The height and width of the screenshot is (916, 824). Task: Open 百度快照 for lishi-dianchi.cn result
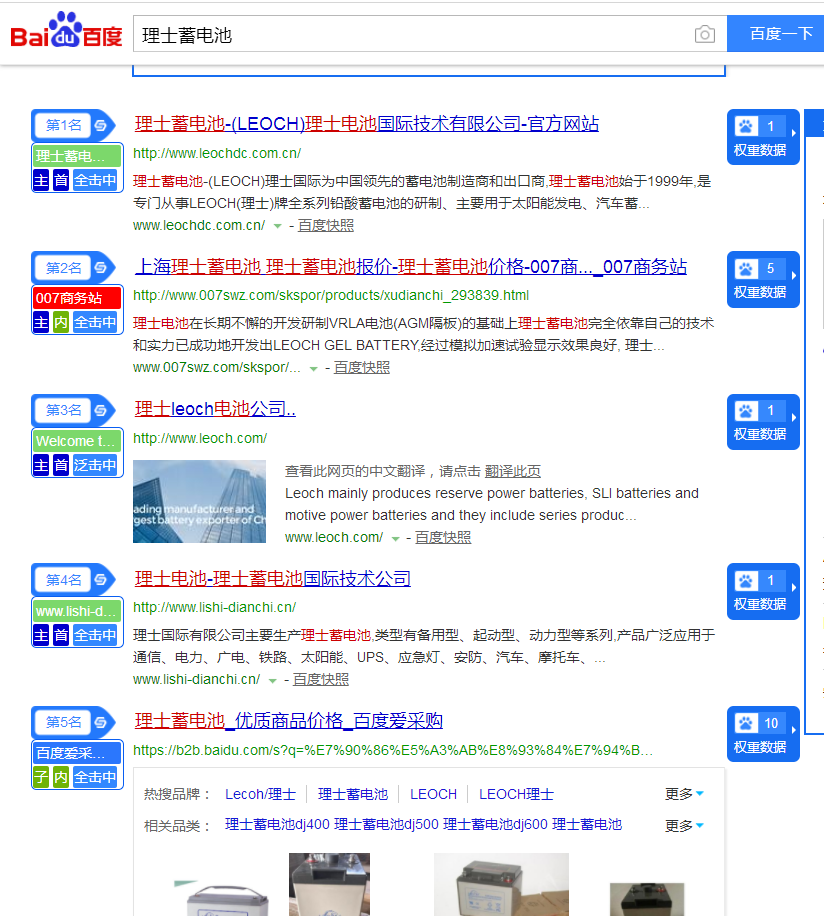[x=321, y=679]
